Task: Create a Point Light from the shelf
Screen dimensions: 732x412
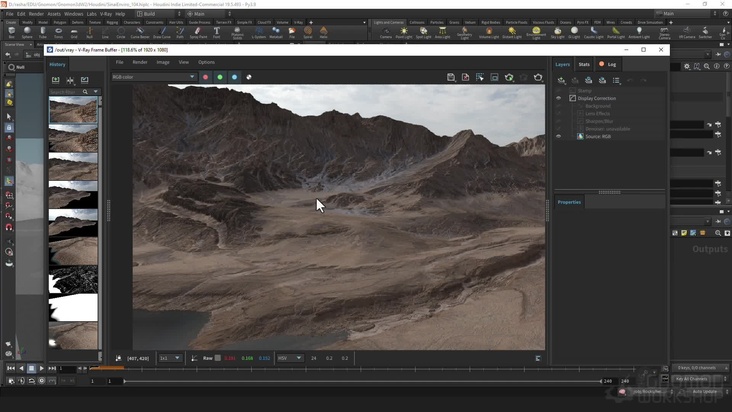Action: pyautogui.click(x=404, y=32)
